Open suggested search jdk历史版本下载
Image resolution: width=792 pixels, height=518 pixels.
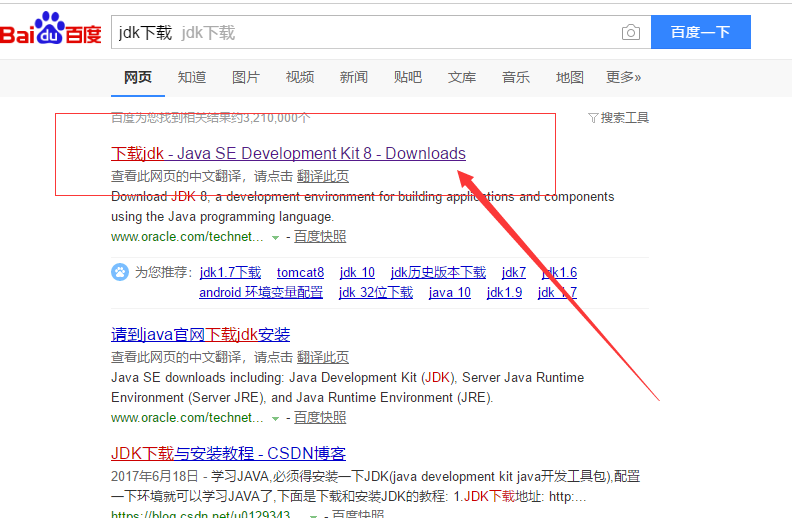[438, 273]
